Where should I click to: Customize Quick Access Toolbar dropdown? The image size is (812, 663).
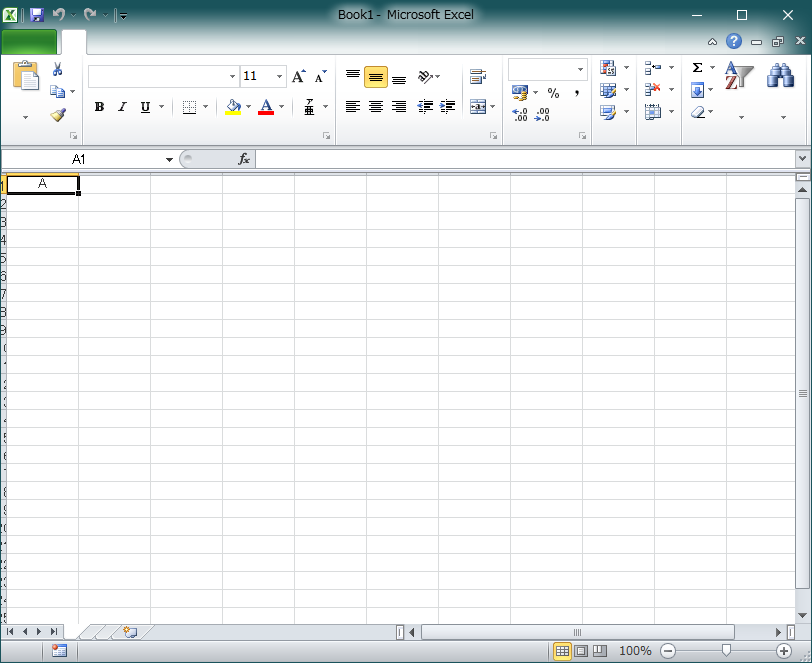pos(123,16)
